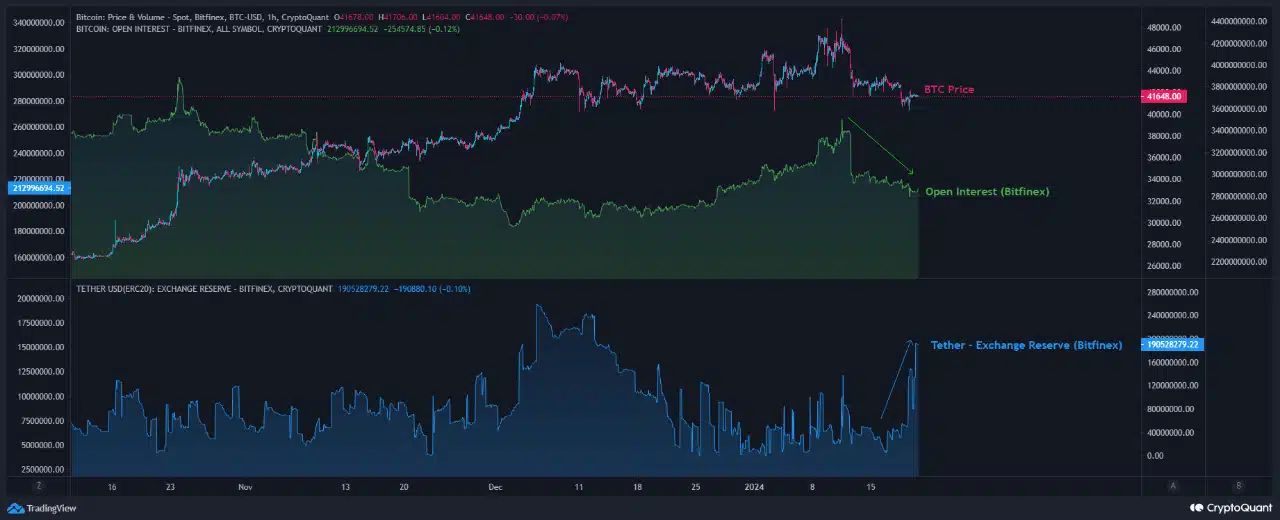Select the Tether USD Exchange Reserve legend title
This screenshot has height=520, width=1280.
click(204, 289)
